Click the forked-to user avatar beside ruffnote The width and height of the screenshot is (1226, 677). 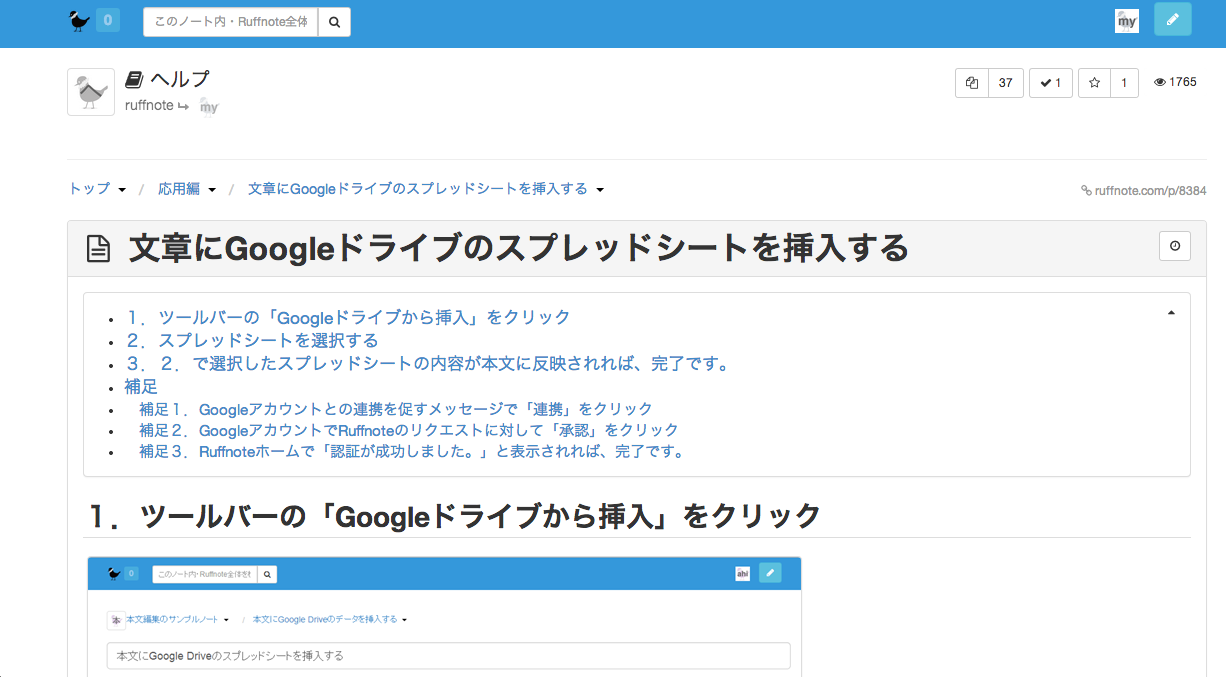208,105
